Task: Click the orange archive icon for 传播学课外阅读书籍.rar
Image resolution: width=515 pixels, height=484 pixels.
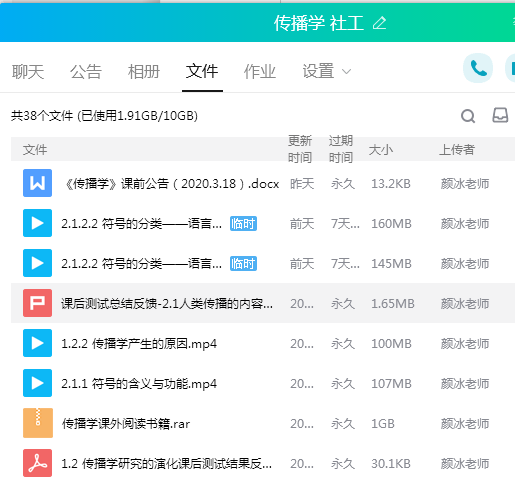Action: 38,423
